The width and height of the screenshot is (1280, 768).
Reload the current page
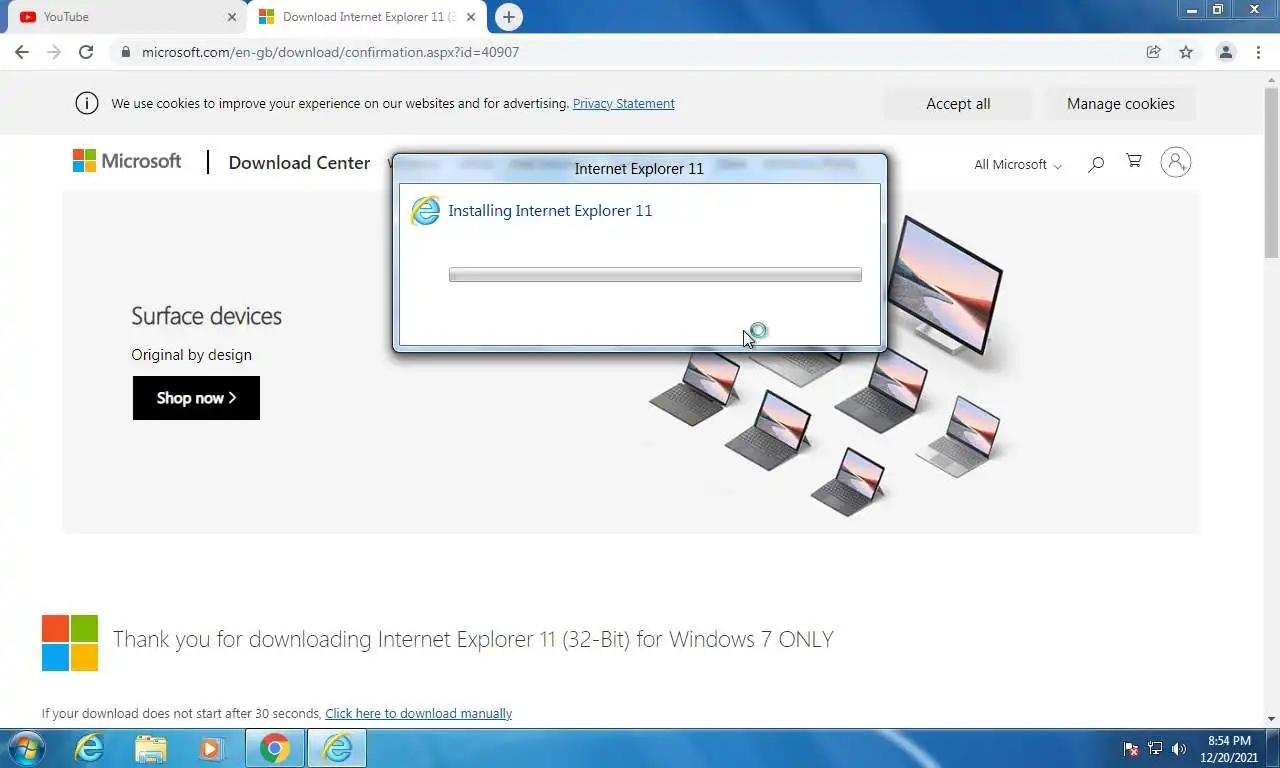86,52
